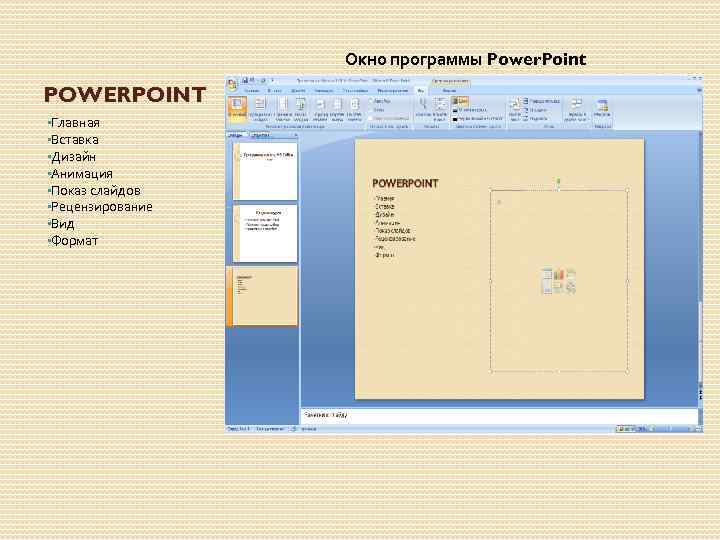
Task: Click the heading 'Окно программы PowerPoint'
Action: [x=466, y=60]
